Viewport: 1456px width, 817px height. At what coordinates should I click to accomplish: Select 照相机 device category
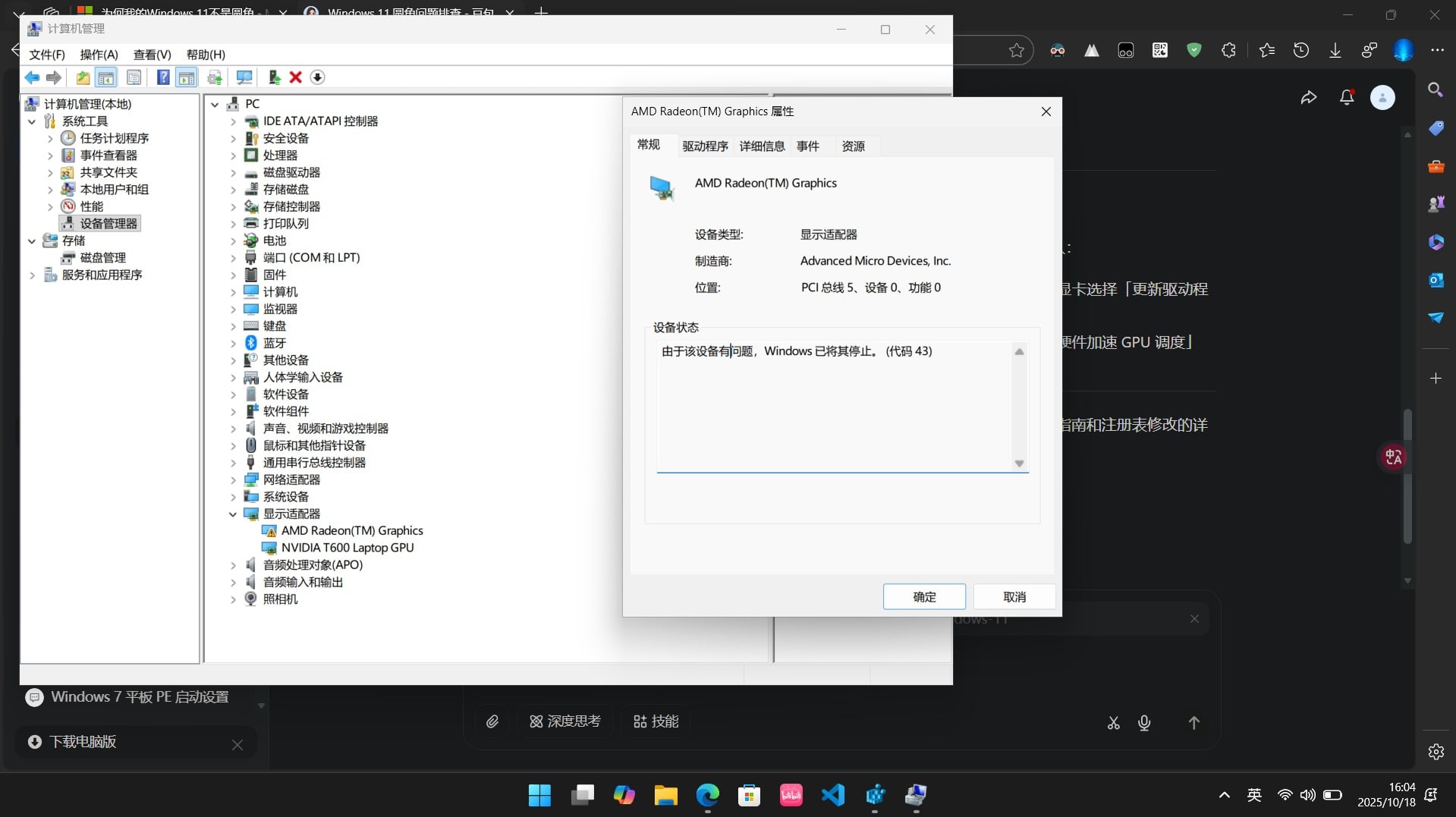pos(280,599)
